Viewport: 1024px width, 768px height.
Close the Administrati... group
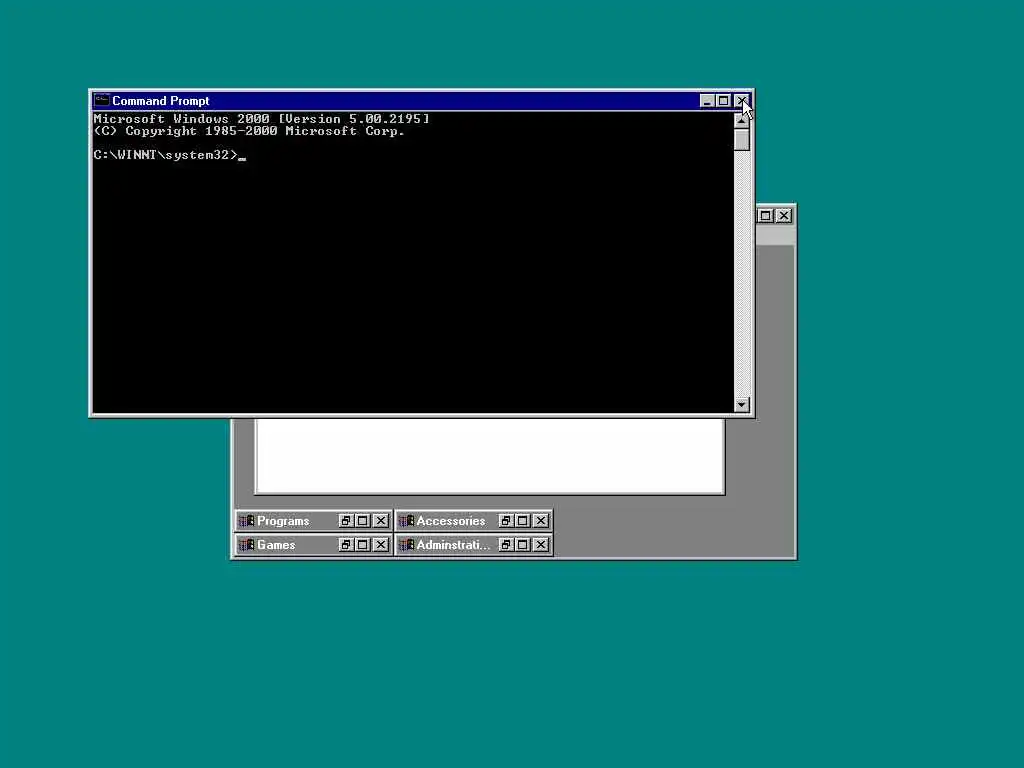pos(541,545)
